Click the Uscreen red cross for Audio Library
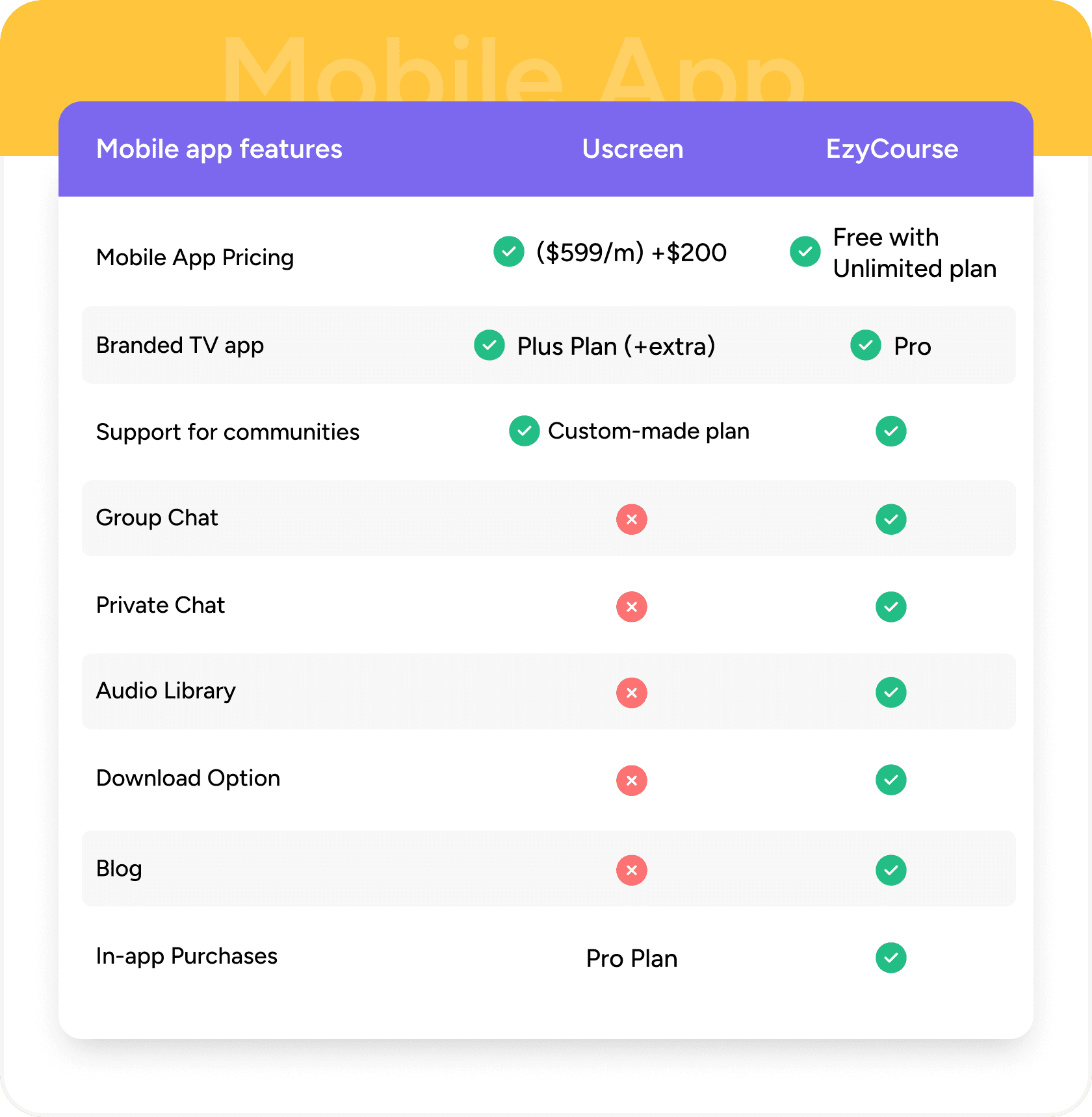1092x1117 pixels. (x=632, y=693)
